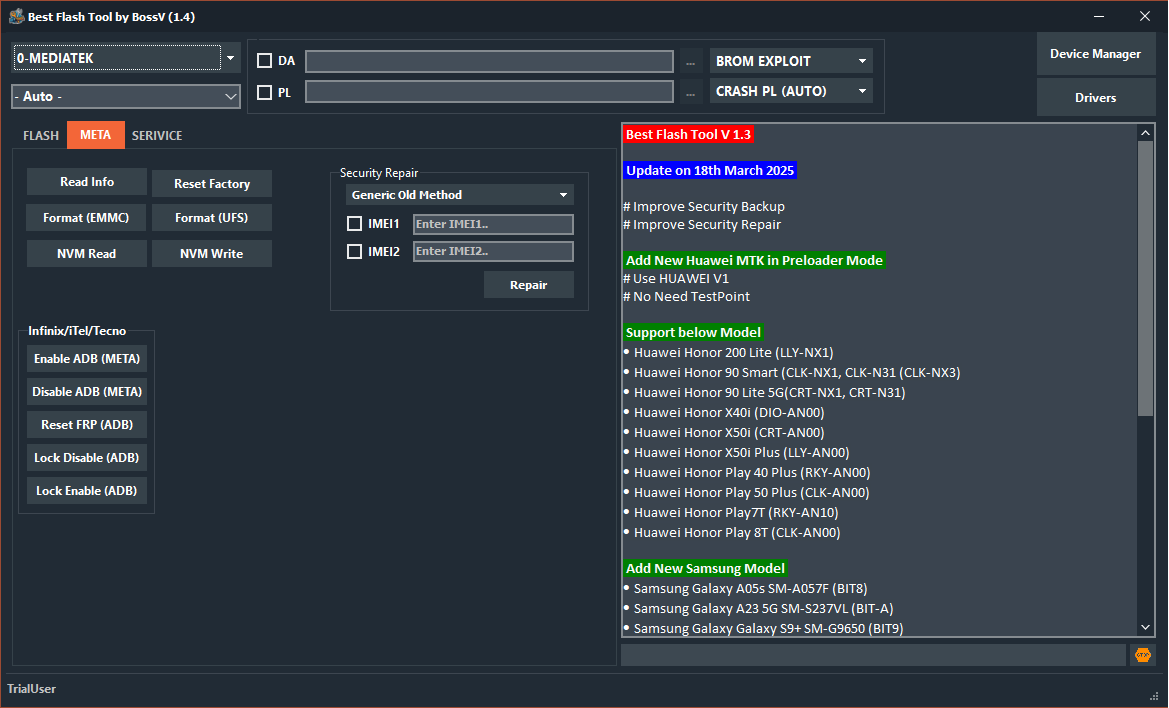Click 'Add New Samsung Model' heading

coord(705,568)
